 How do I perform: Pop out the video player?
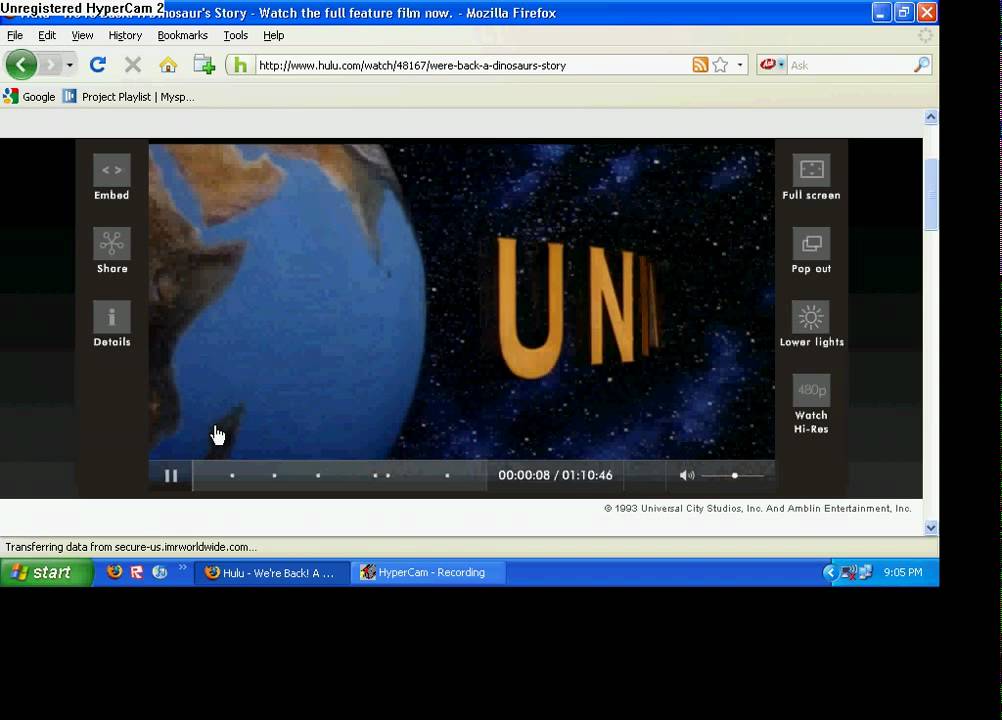pyautogui.click(x=812, y=243)
